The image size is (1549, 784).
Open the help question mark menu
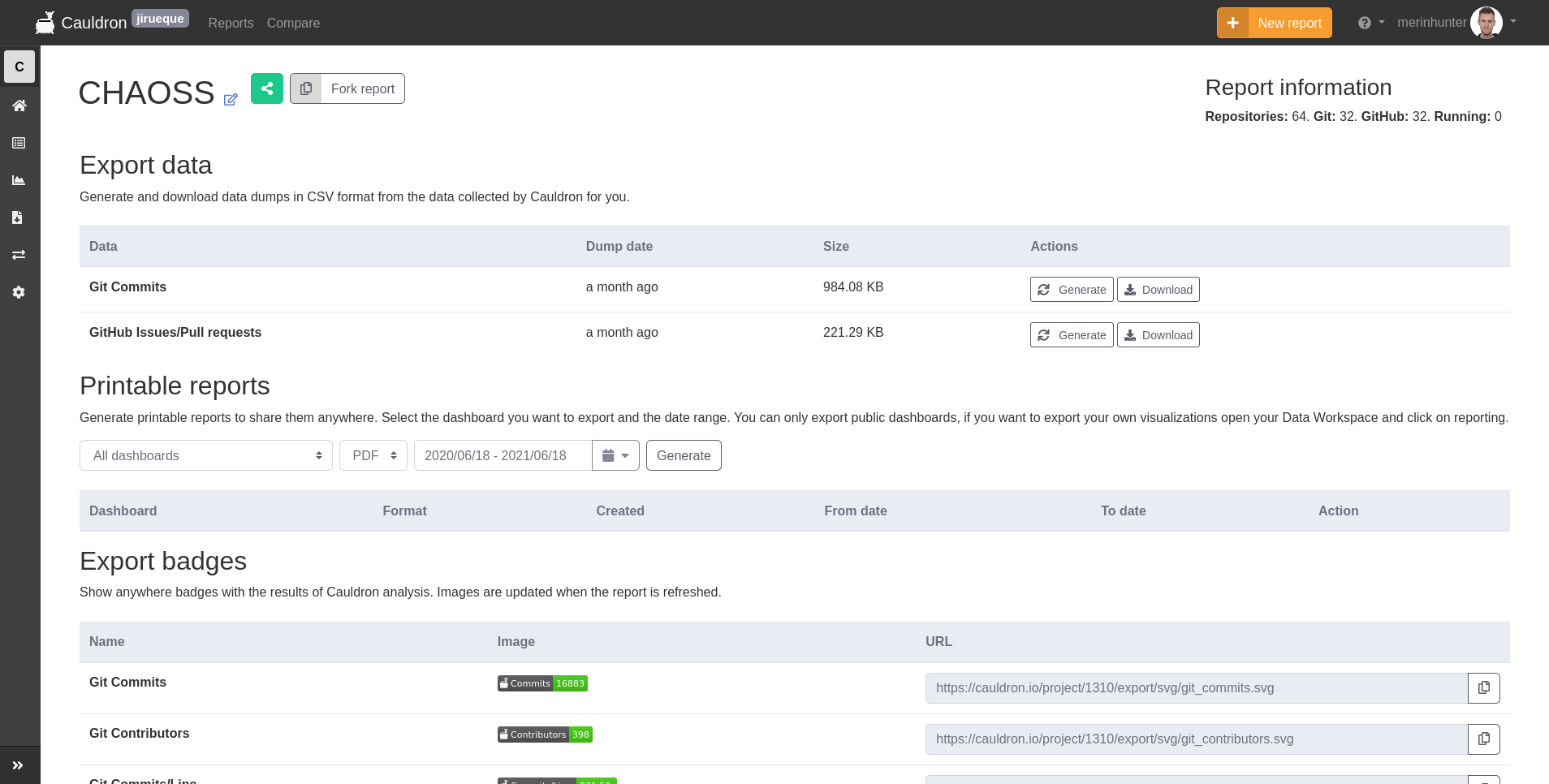1370,23
